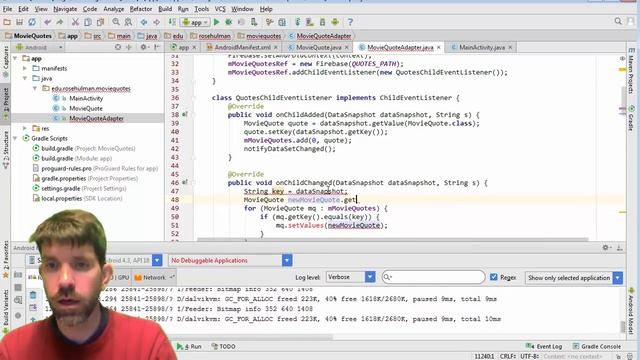The width and height of the screenshot is (640, 360).
Task: Open project panel settings gear
Action: click(143, 47)
